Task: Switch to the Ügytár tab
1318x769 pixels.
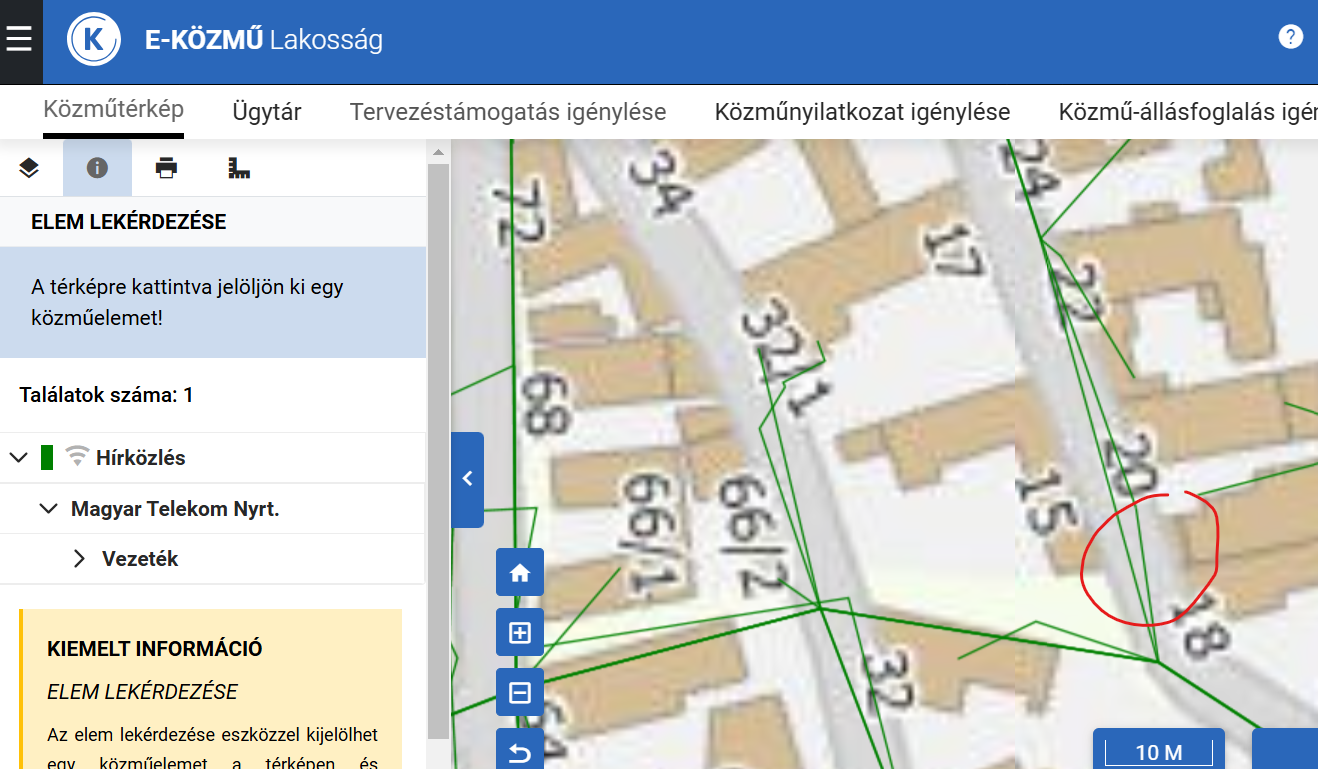Action: click(266, 112)
